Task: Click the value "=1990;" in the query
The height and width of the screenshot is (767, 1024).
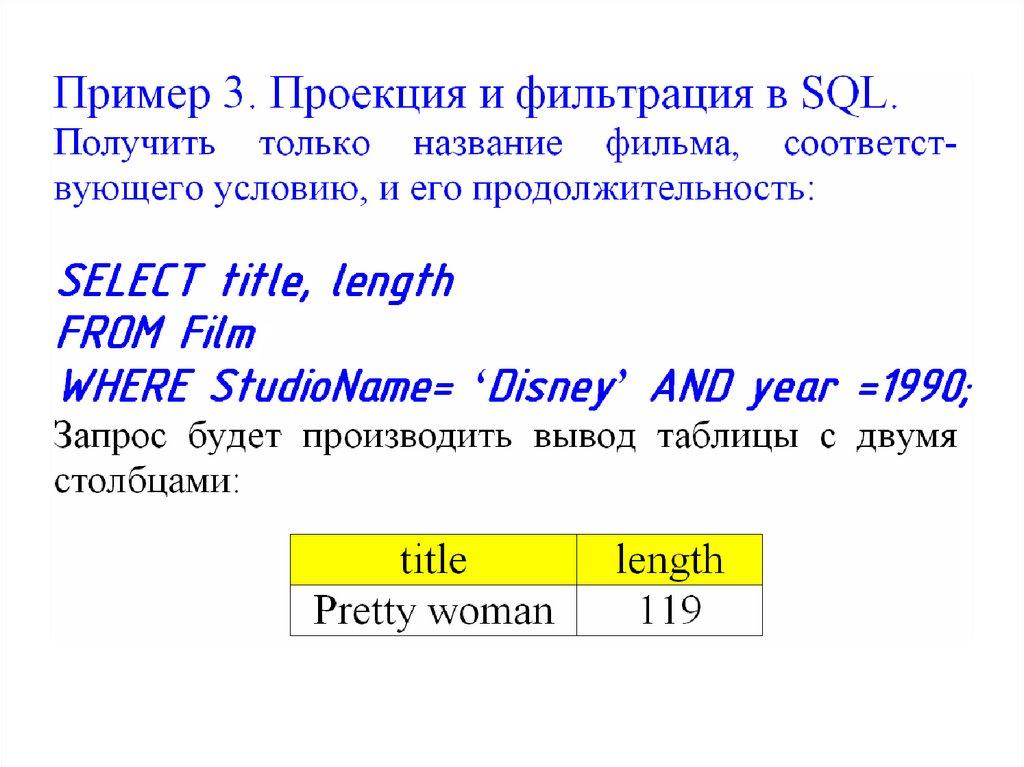Action: (x=916, y=385)
